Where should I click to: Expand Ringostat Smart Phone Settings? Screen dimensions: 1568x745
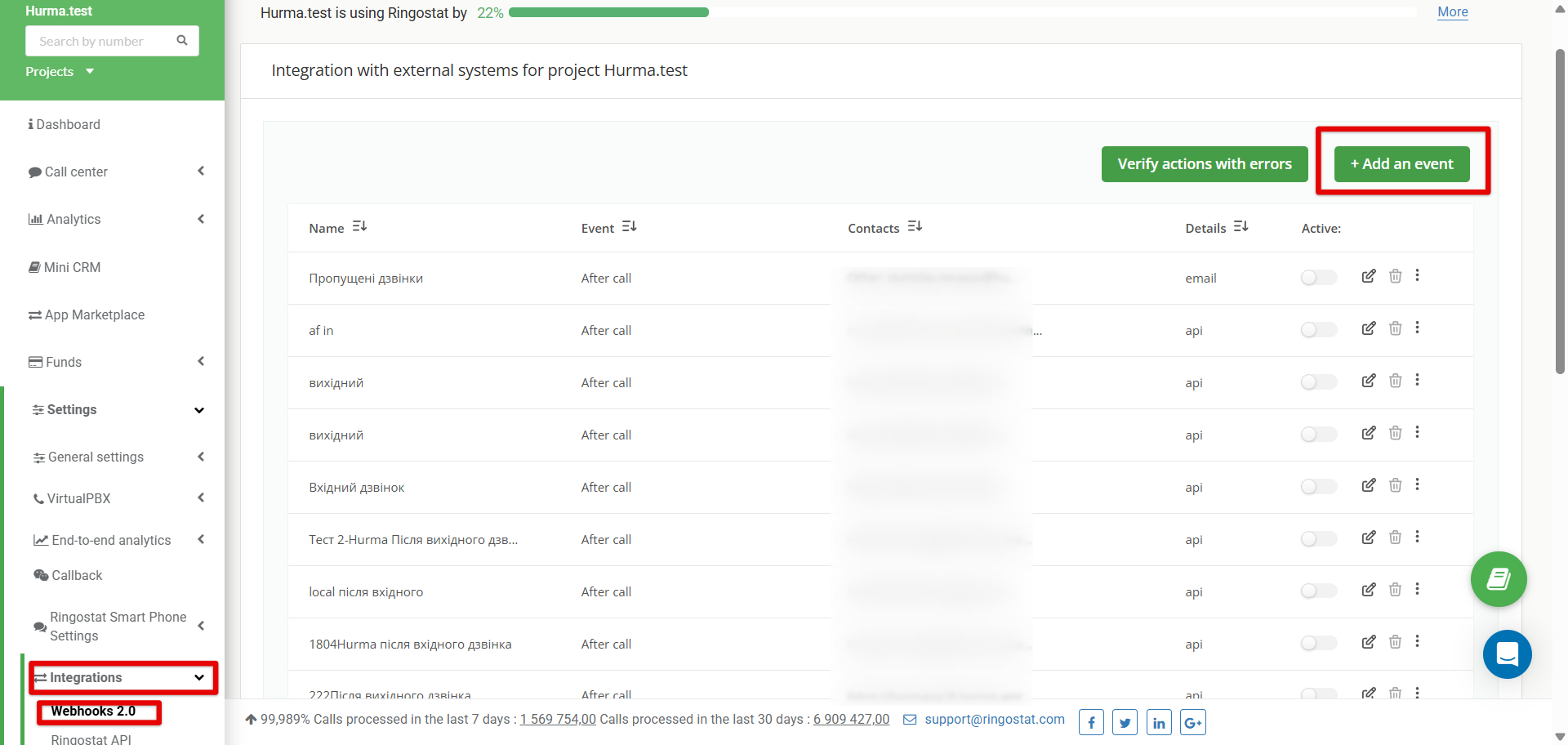tap(200, 626)
